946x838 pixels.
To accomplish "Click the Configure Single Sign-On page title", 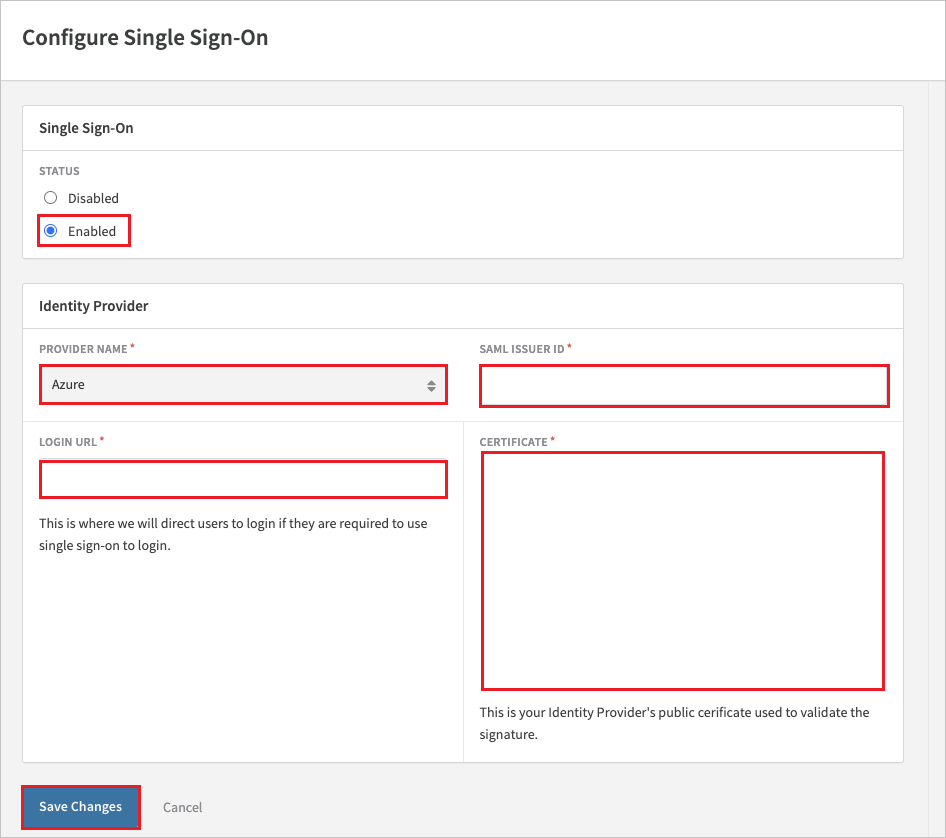I will point(145,37).
